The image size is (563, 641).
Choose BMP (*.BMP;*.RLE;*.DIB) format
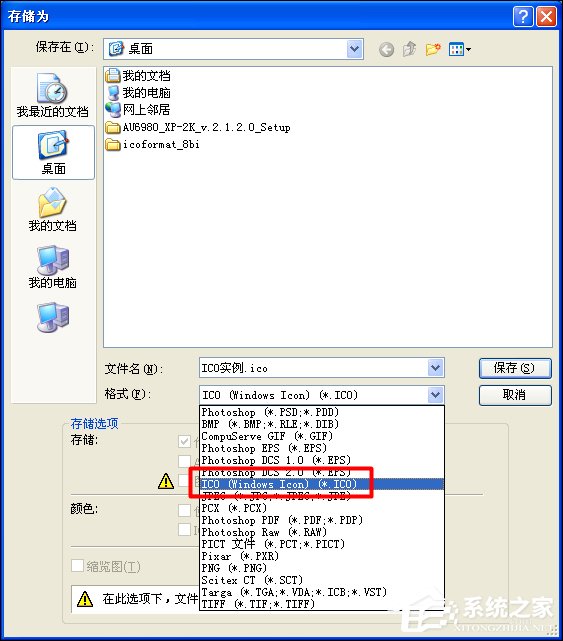click(x=321, y=424)
